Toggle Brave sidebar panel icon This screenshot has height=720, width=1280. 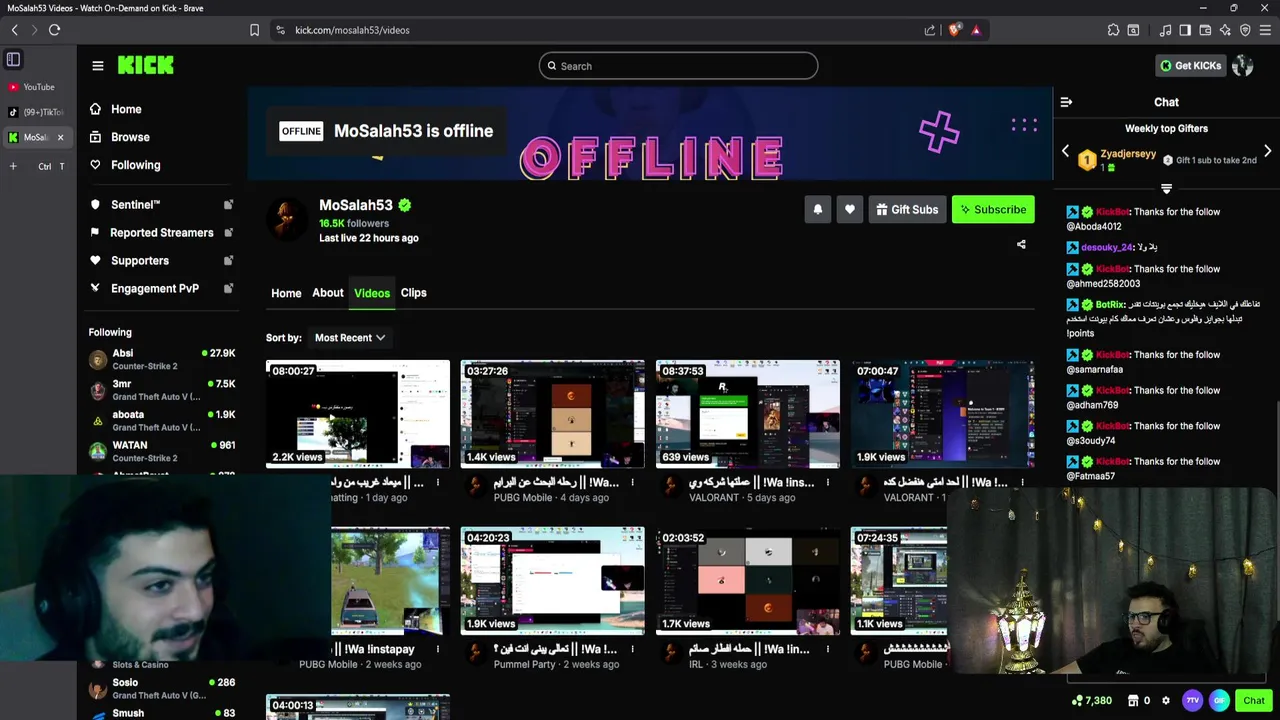tap(1185, 30)
